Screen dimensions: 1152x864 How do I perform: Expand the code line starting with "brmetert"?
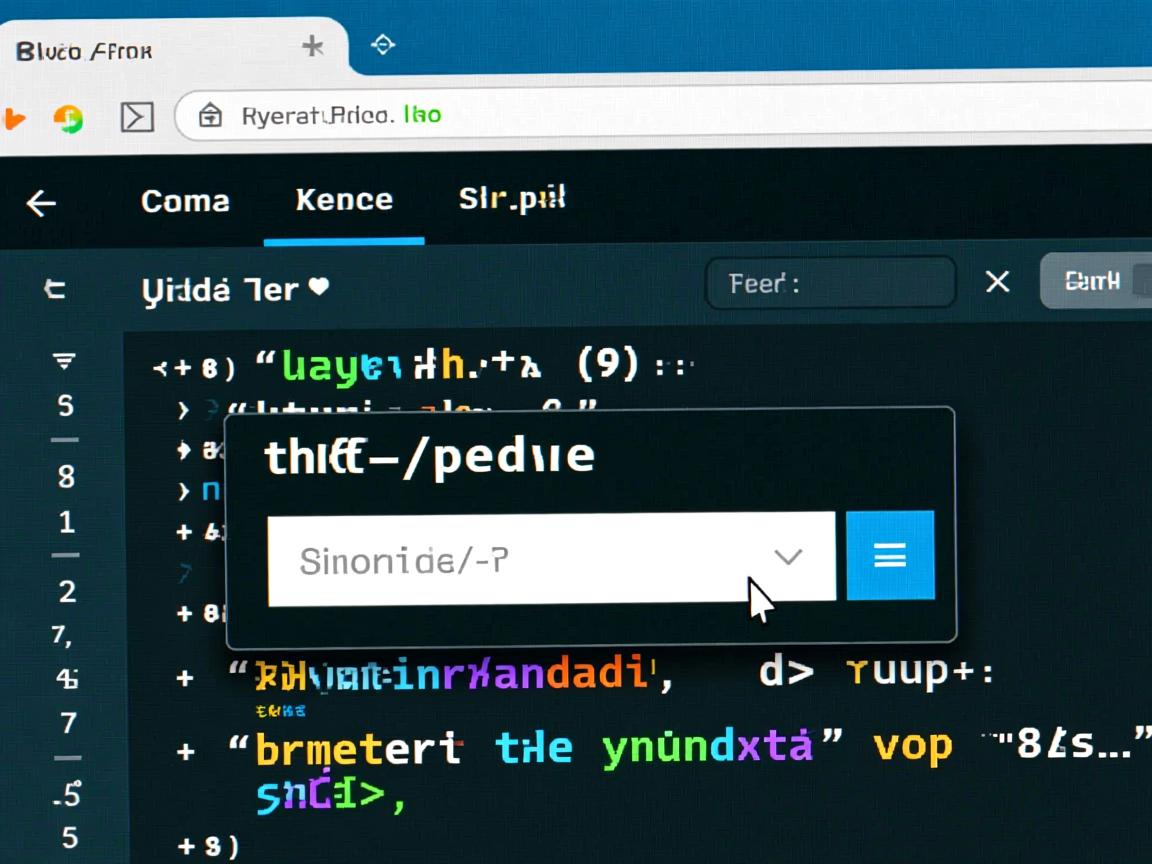[x=185, y=751]
